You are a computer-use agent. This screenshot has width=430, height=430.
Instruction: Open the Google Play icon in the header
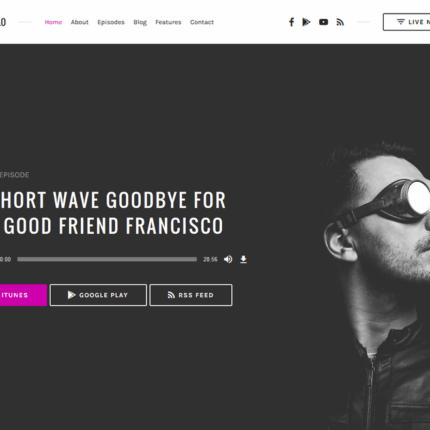point(306,22)
